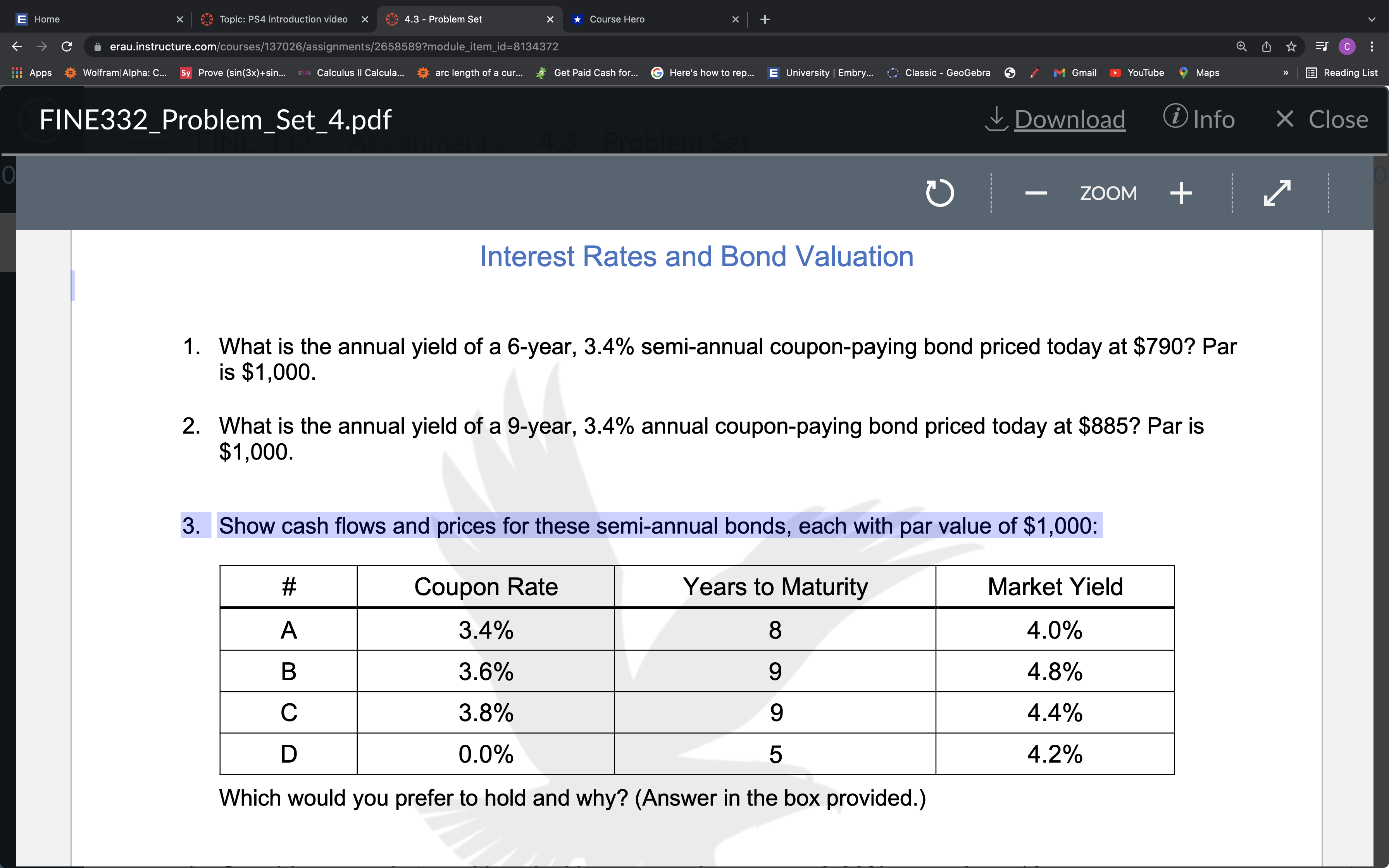Open the Chrome profile menu
The height and width of the screenshot is (868, 1389).
(x=1346, y=46)
